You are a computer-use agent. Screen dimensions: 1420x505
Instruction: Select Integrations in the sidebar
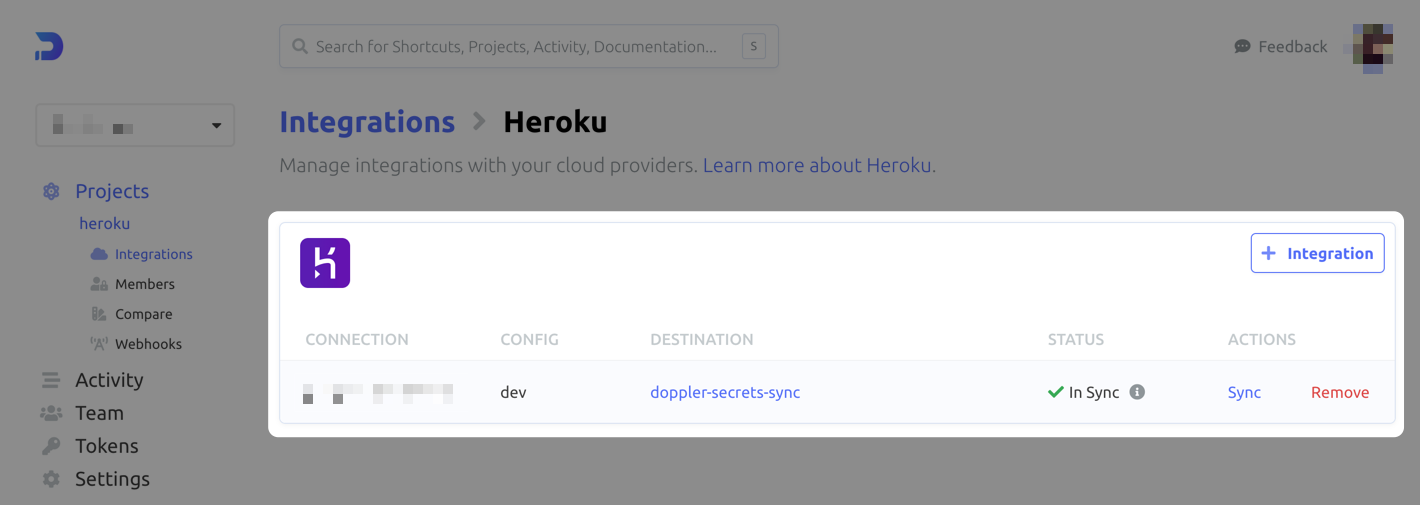pyautogui.click(x=154, y=254)
